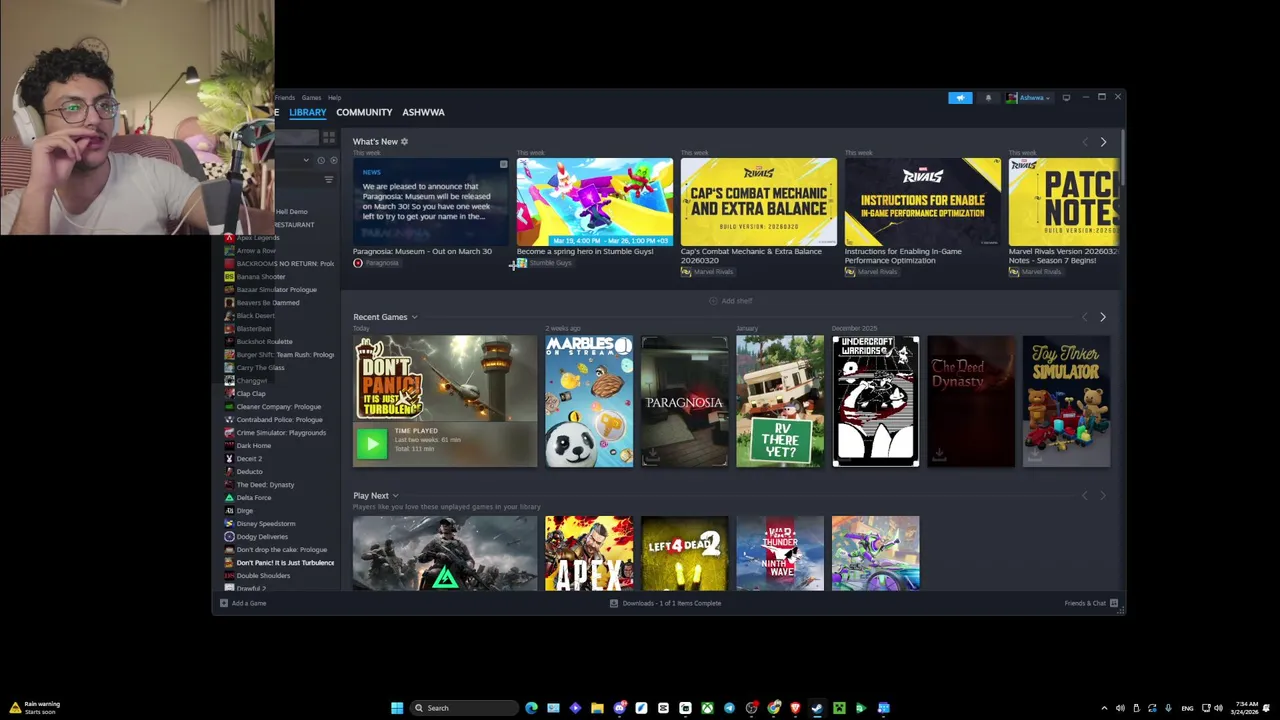Open the library category dropdown chevron
Screen dimensions: 1280x720
coord(306,160)
